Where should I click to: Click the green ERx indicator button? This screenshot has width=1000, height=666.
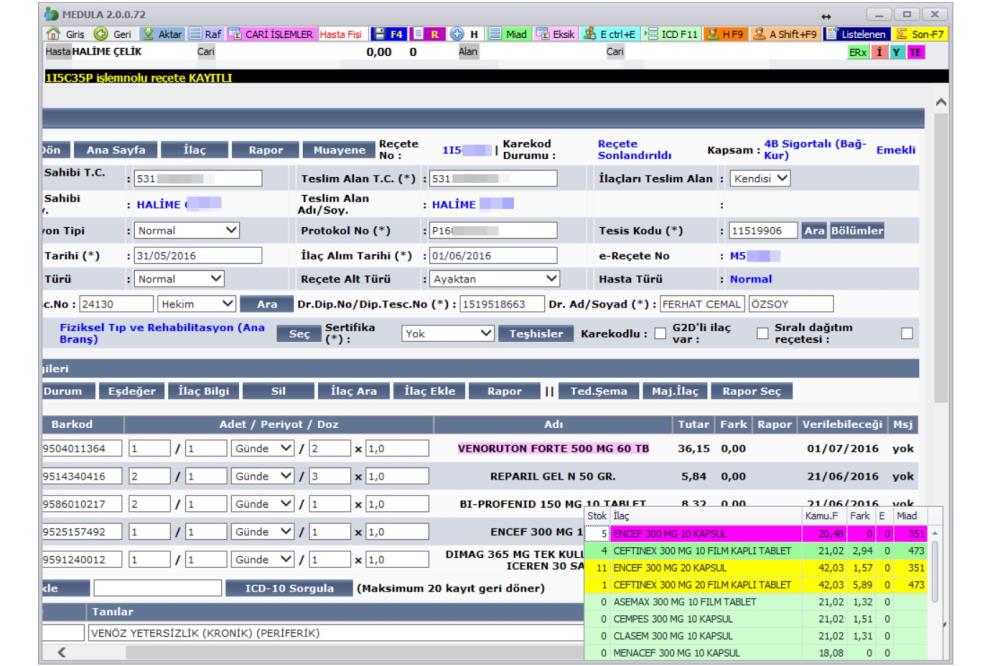click(x=857, y=52)
